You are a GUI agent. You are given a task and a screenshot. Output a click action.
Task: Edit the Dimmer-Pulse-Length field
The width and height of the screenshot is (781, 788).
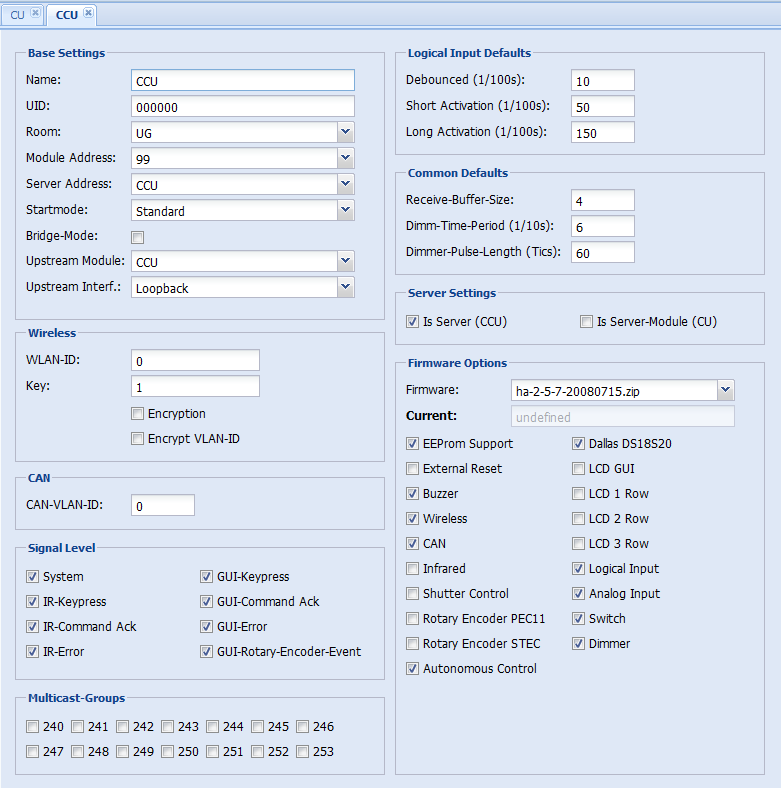[x=603, y=252]
